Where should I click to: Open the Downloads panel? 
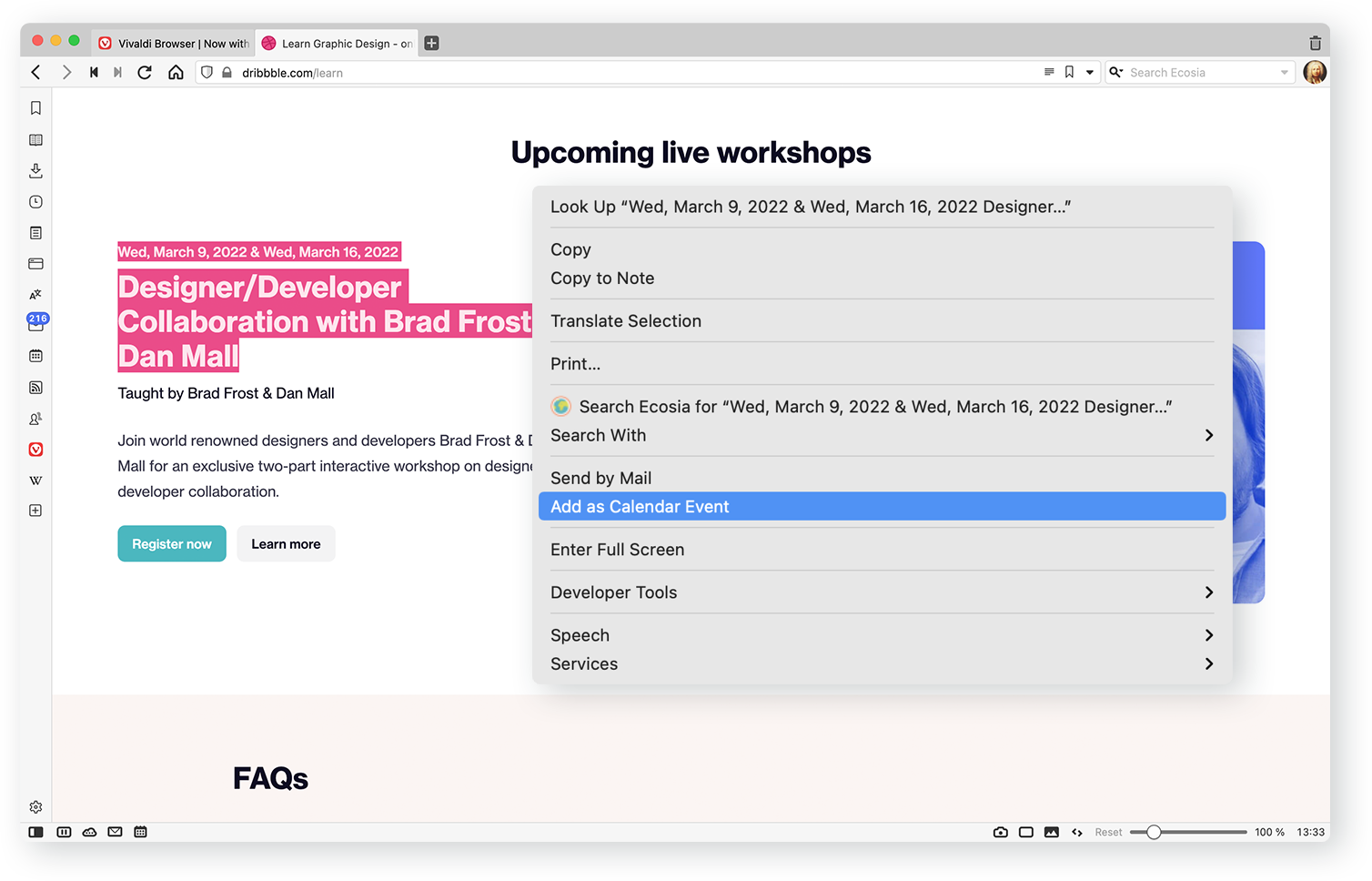coord(35,171)
